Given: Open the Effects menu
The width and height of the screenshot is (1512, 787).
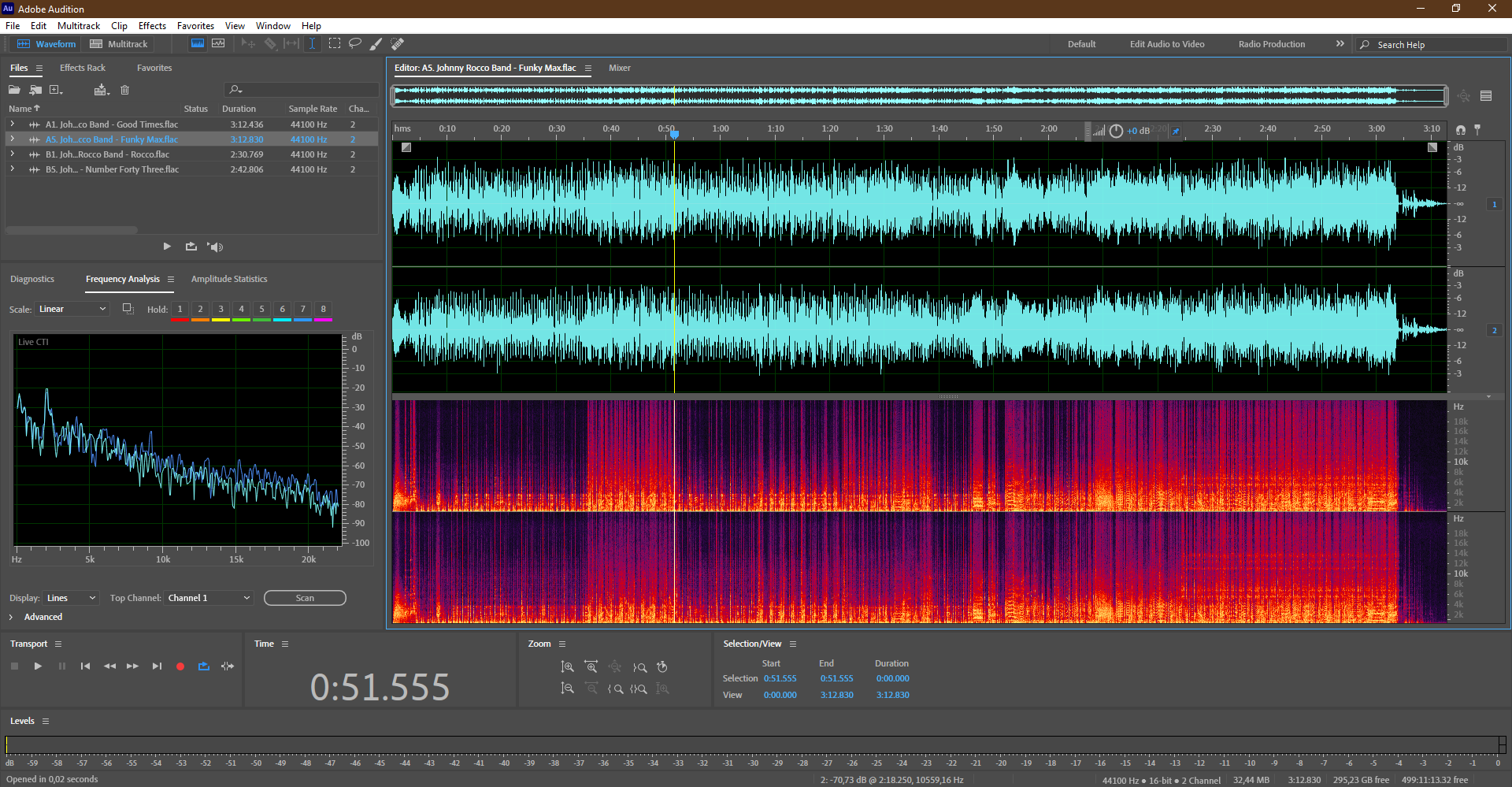Looking at the screenshot, I should (x=152, y=26).
